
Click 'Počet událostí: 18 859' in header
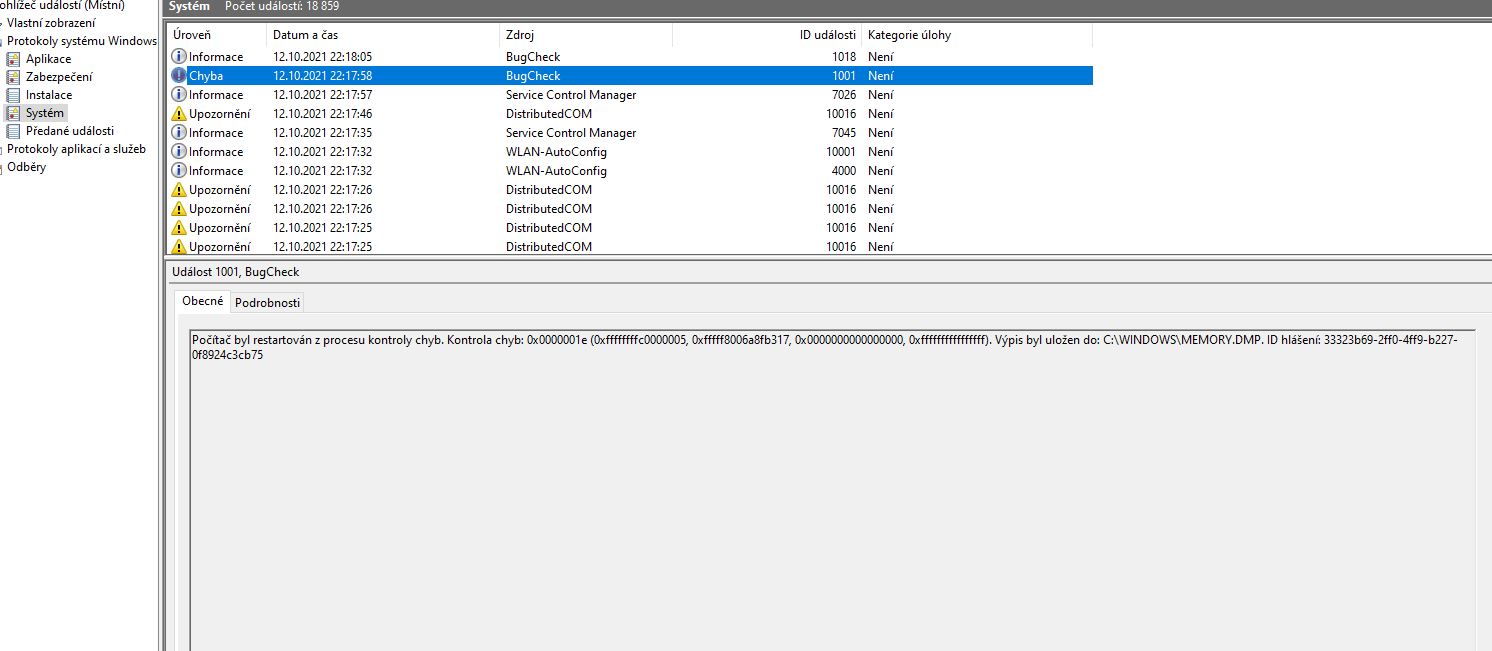pos(282,6)
